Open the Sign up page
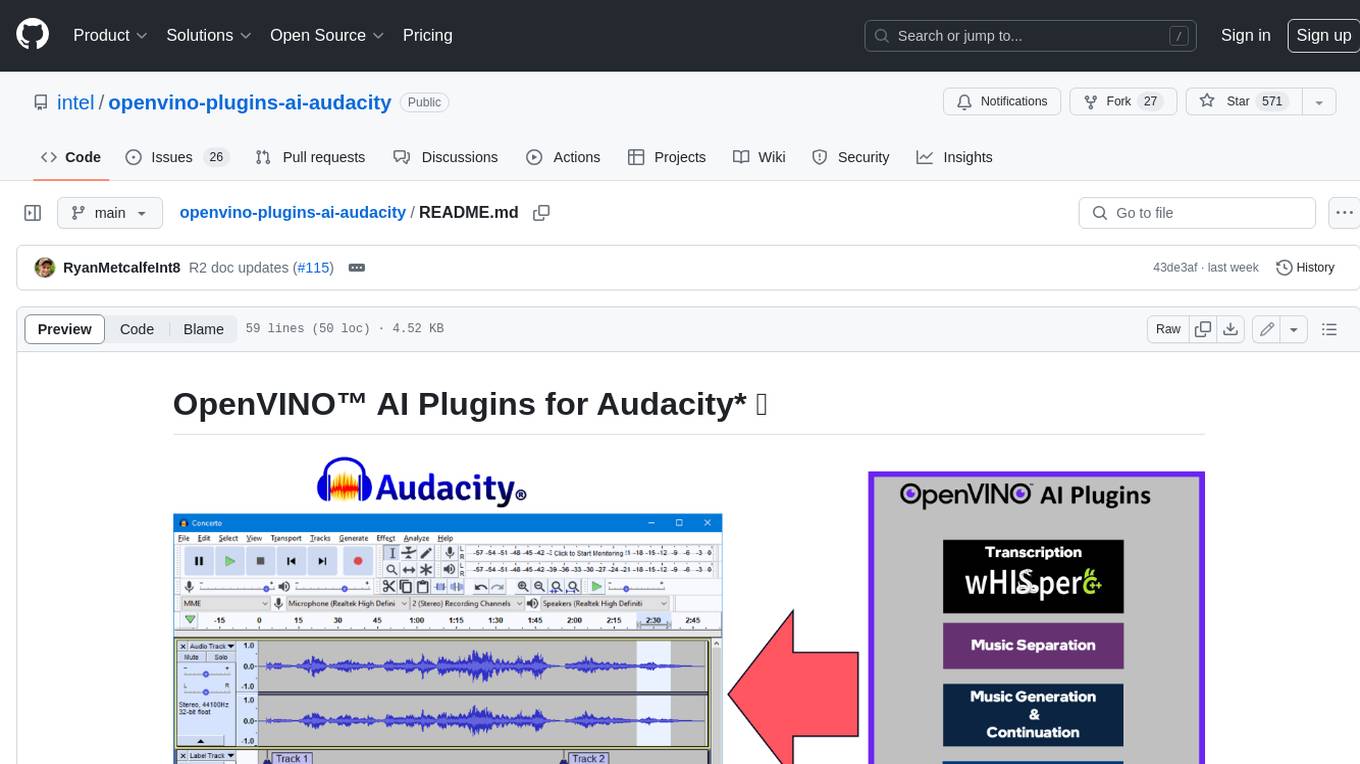The height and width of the screenshot is (764, 1360). (1323, 35)
